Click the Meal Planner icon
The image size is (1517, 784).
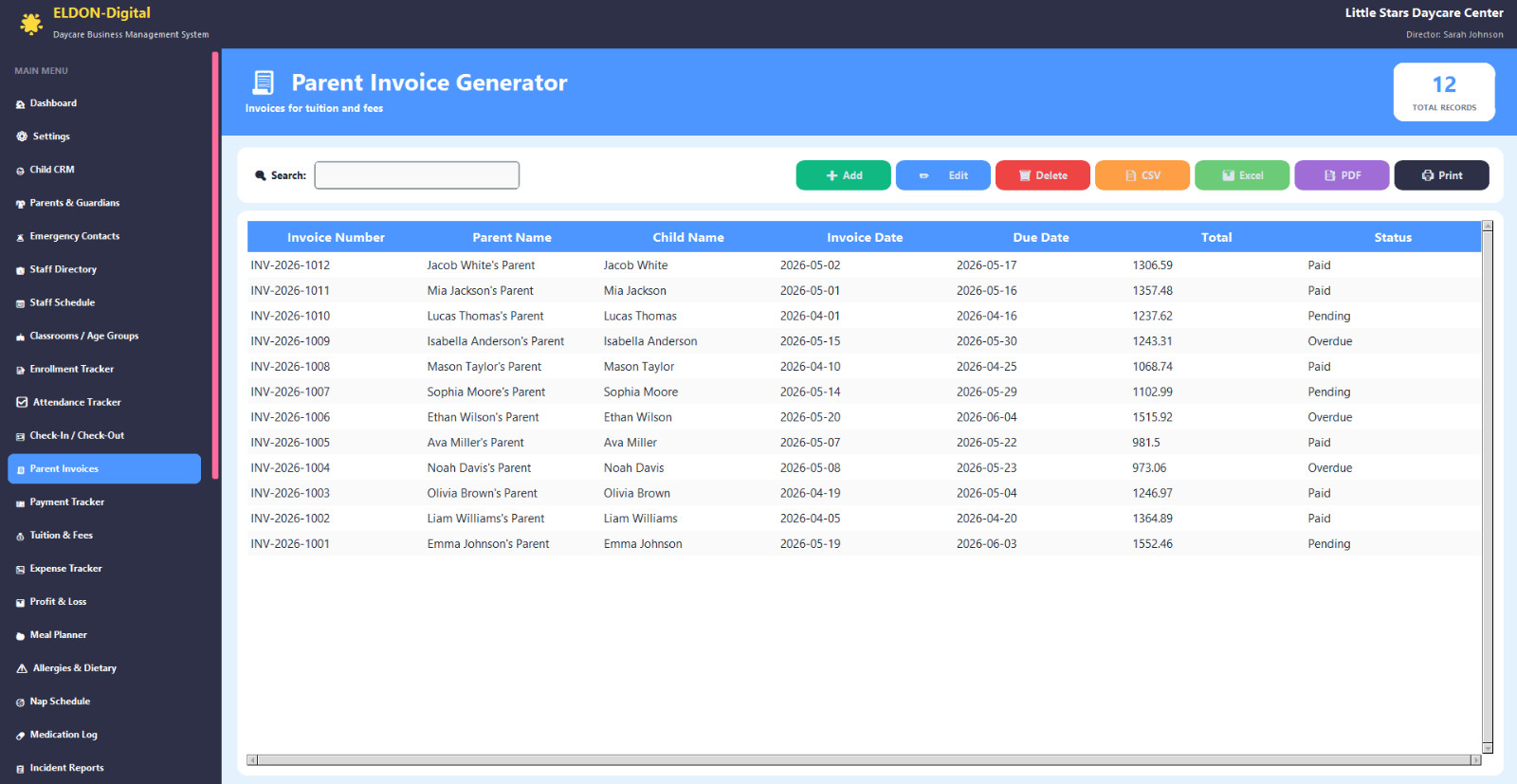(x=20, y=636)
